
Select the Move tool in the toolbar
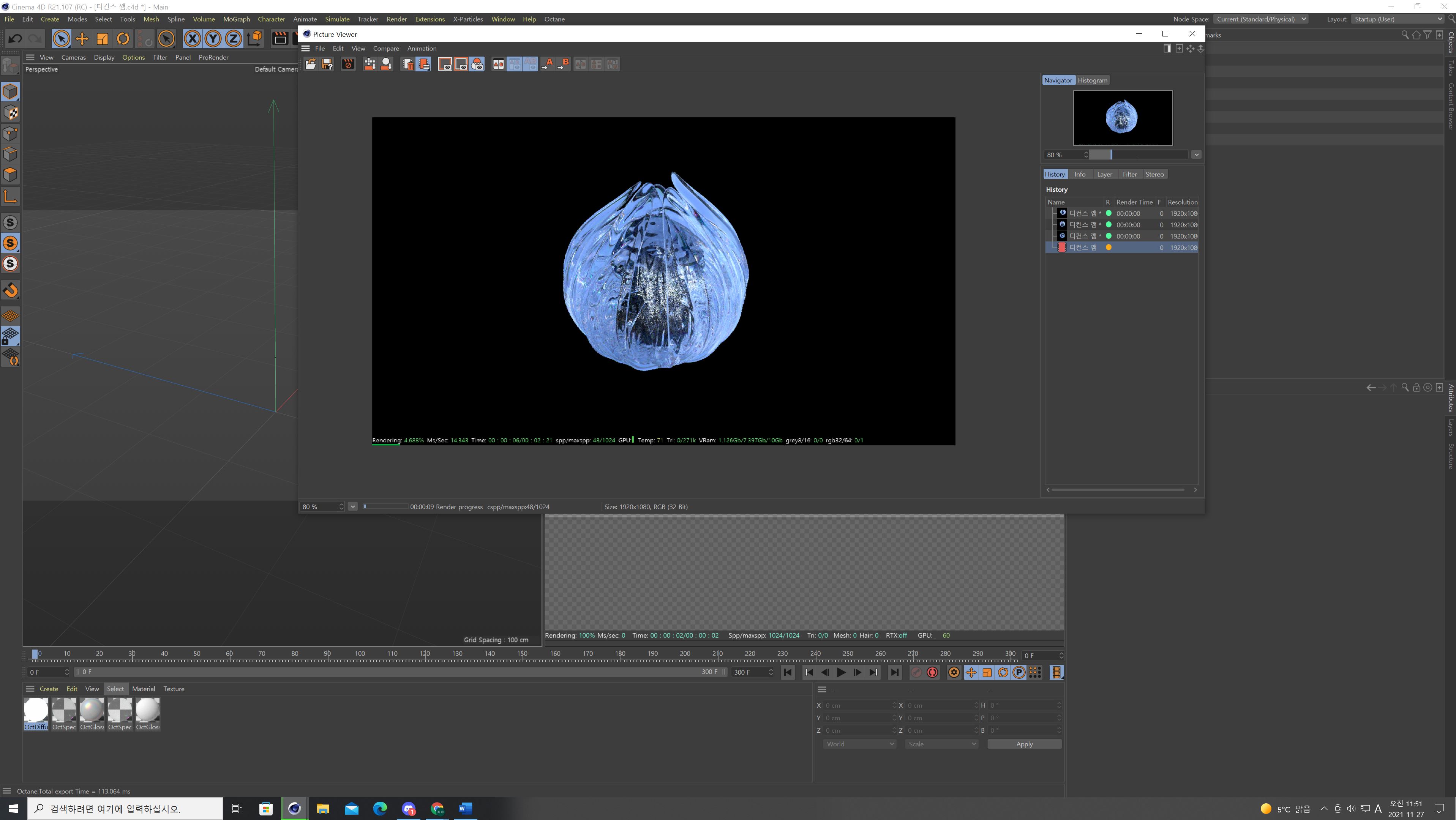[x=82, y=38]
